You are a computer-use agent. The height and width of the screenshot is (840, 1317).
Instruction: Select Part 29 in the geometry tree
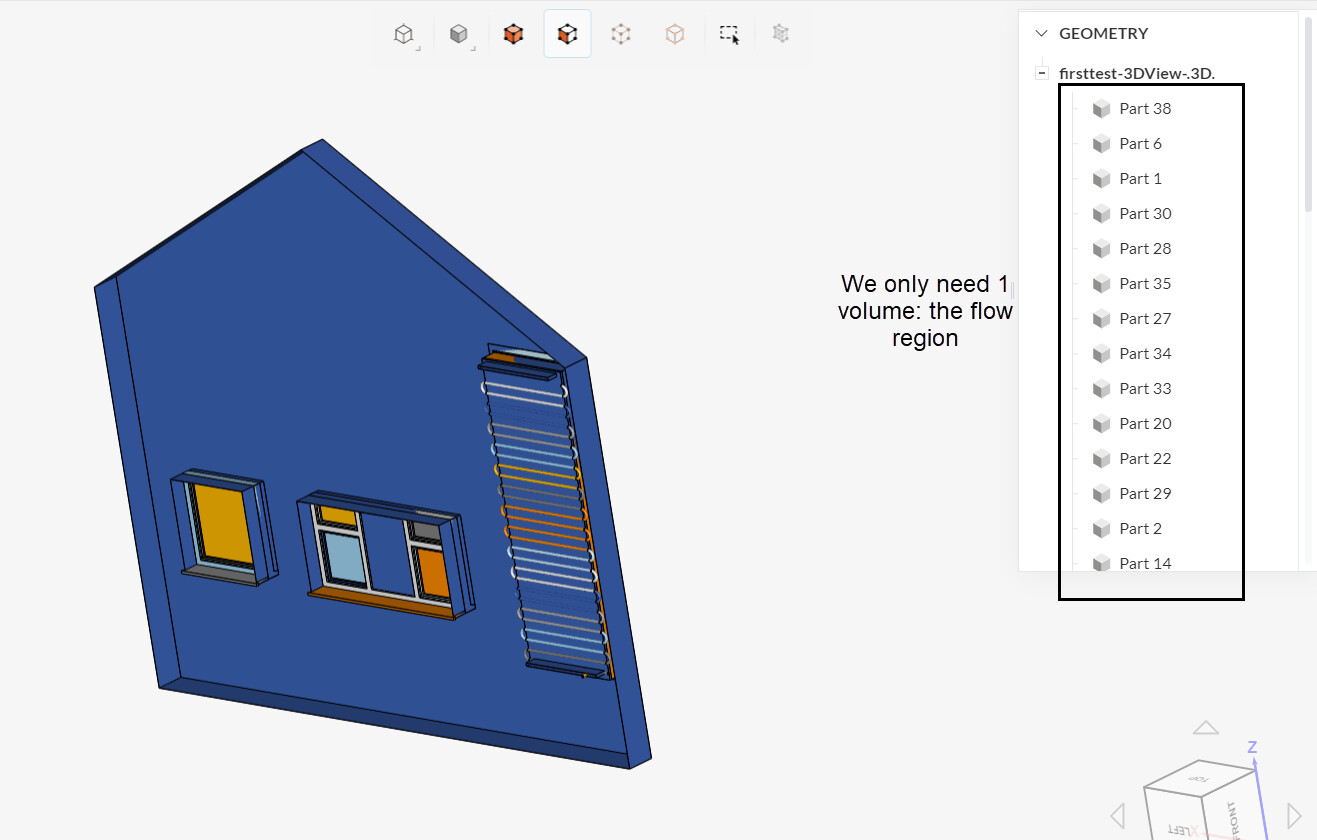click(x=1146, y=493)
